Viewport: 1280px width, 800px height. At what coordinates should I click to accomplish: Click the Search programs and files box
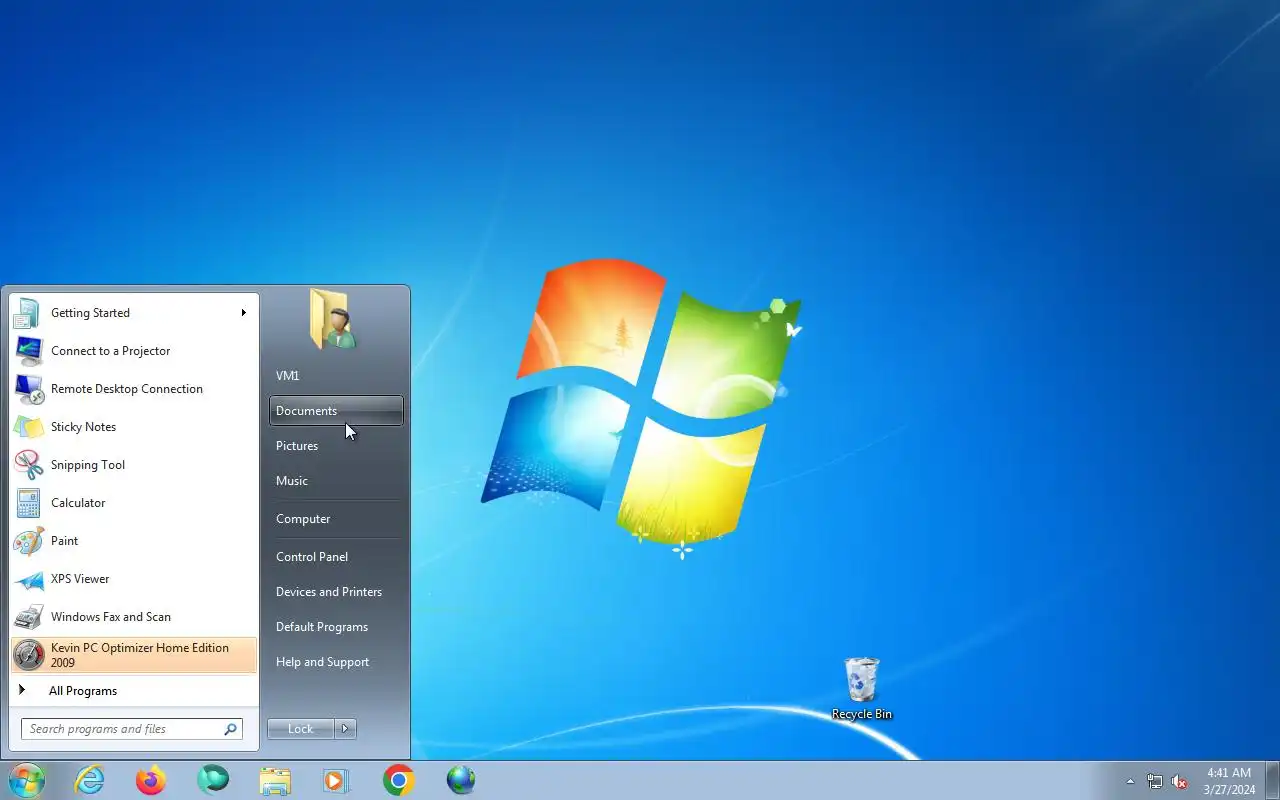click(132, 729)
